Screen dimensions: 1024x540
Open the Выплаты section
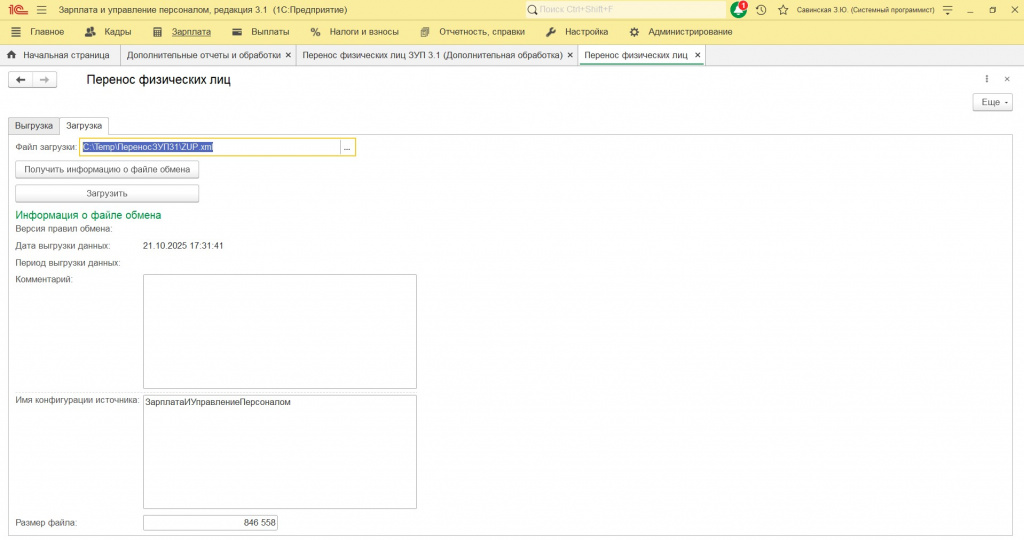(x=261, y=31)
